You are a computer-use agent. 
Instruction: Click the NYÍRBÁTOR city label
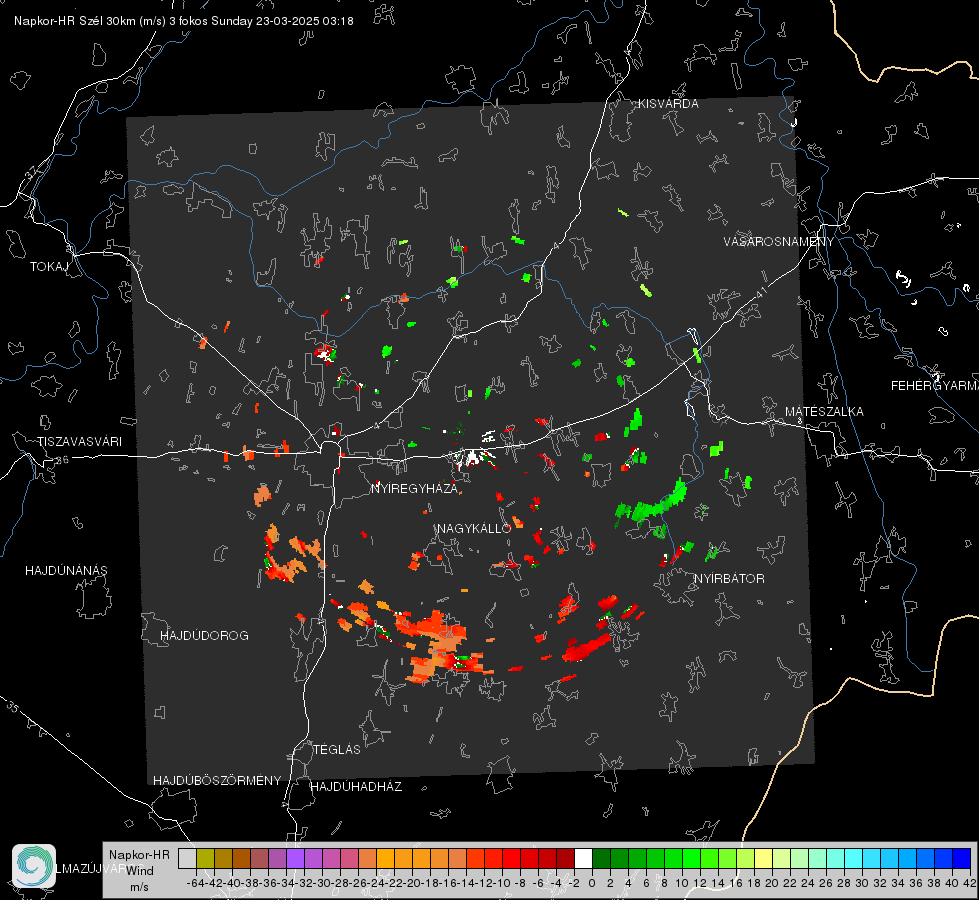pyautogui.click(x=729, y=579)
